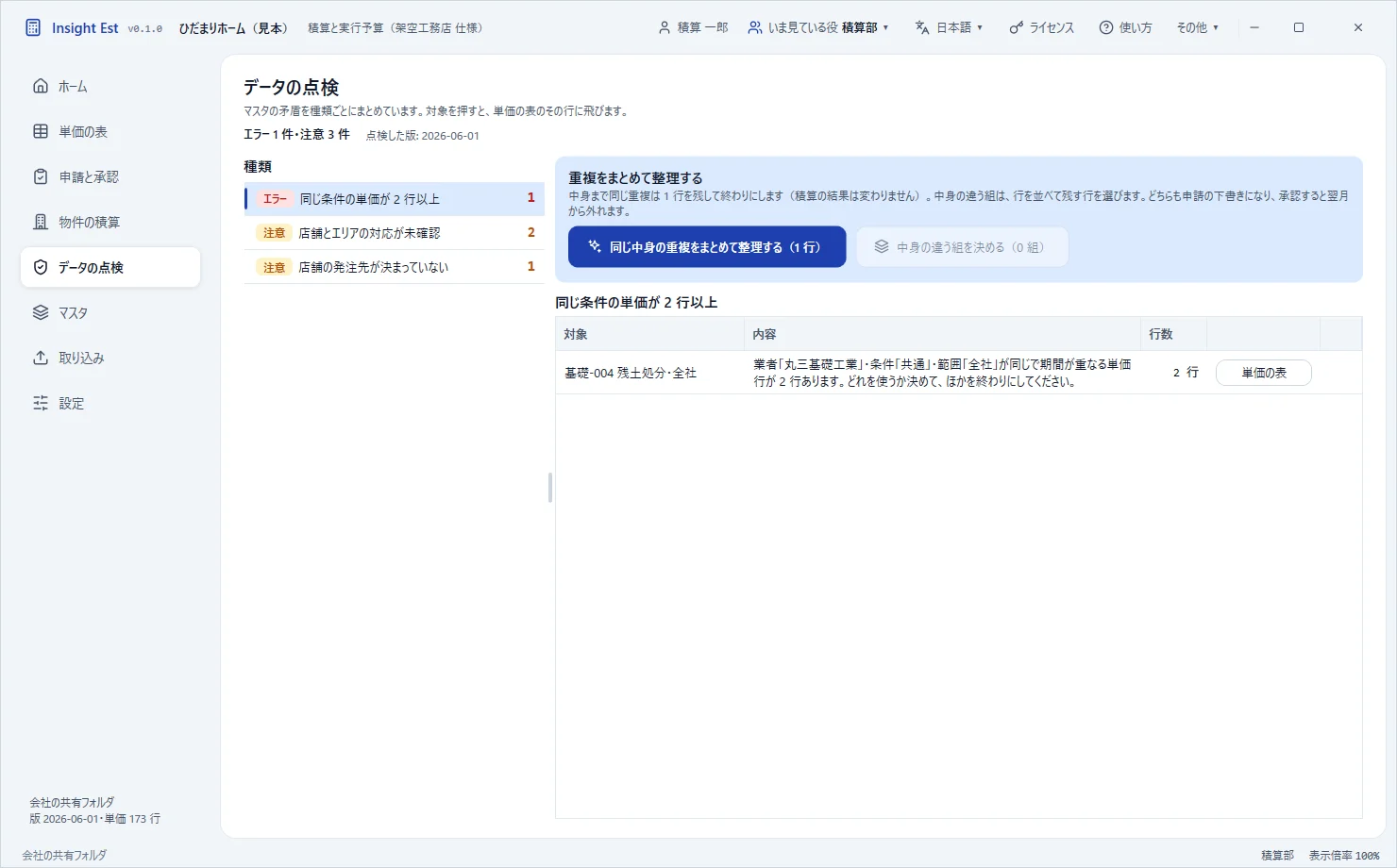The width and height of the screenshot is (1397, 868).
Task: Open ホーム from the sidebar
Action: pos(110,86)
